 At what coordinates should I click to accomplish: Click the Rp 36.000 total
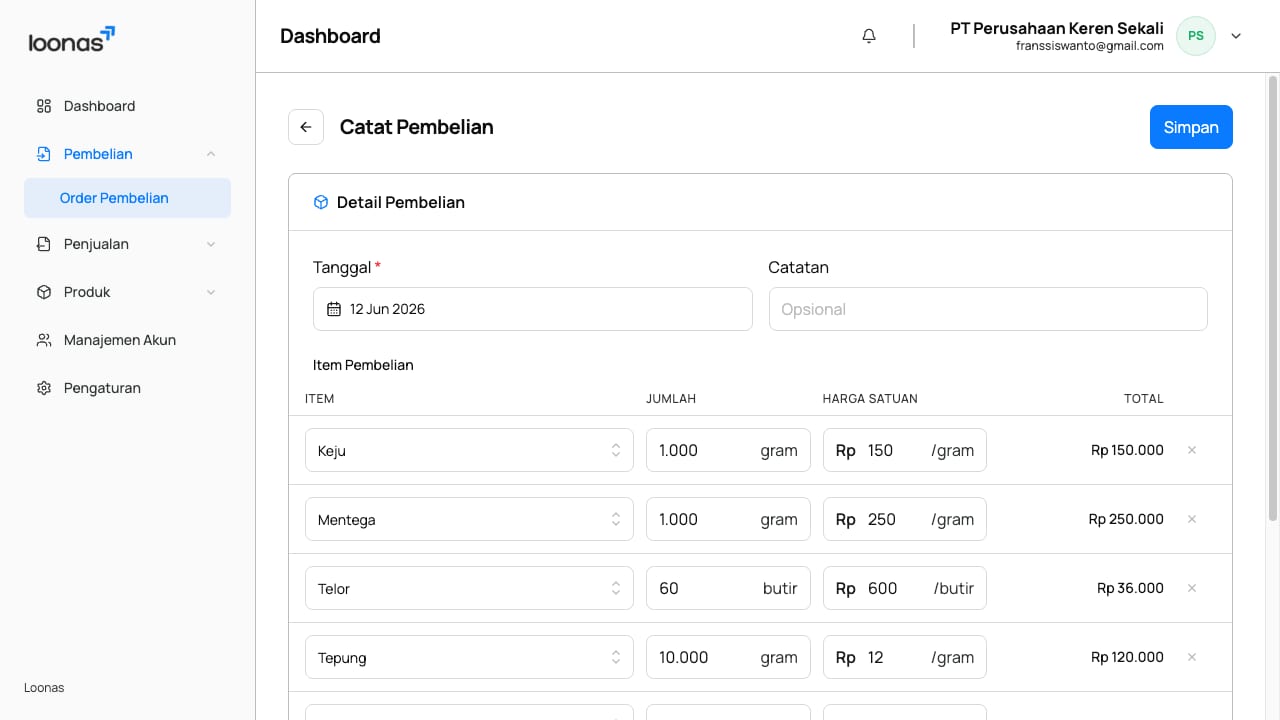tap(1130, 588)
